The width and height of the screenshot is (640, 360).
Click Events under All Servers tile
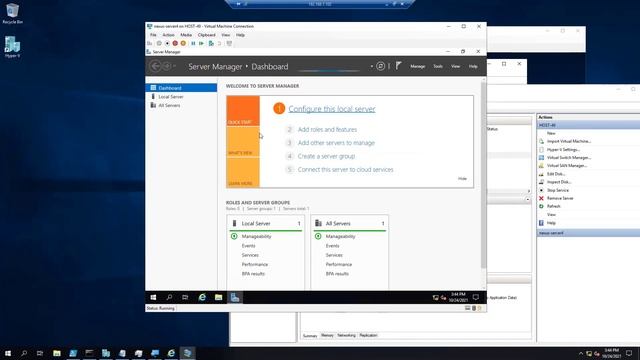pos(332,246)
